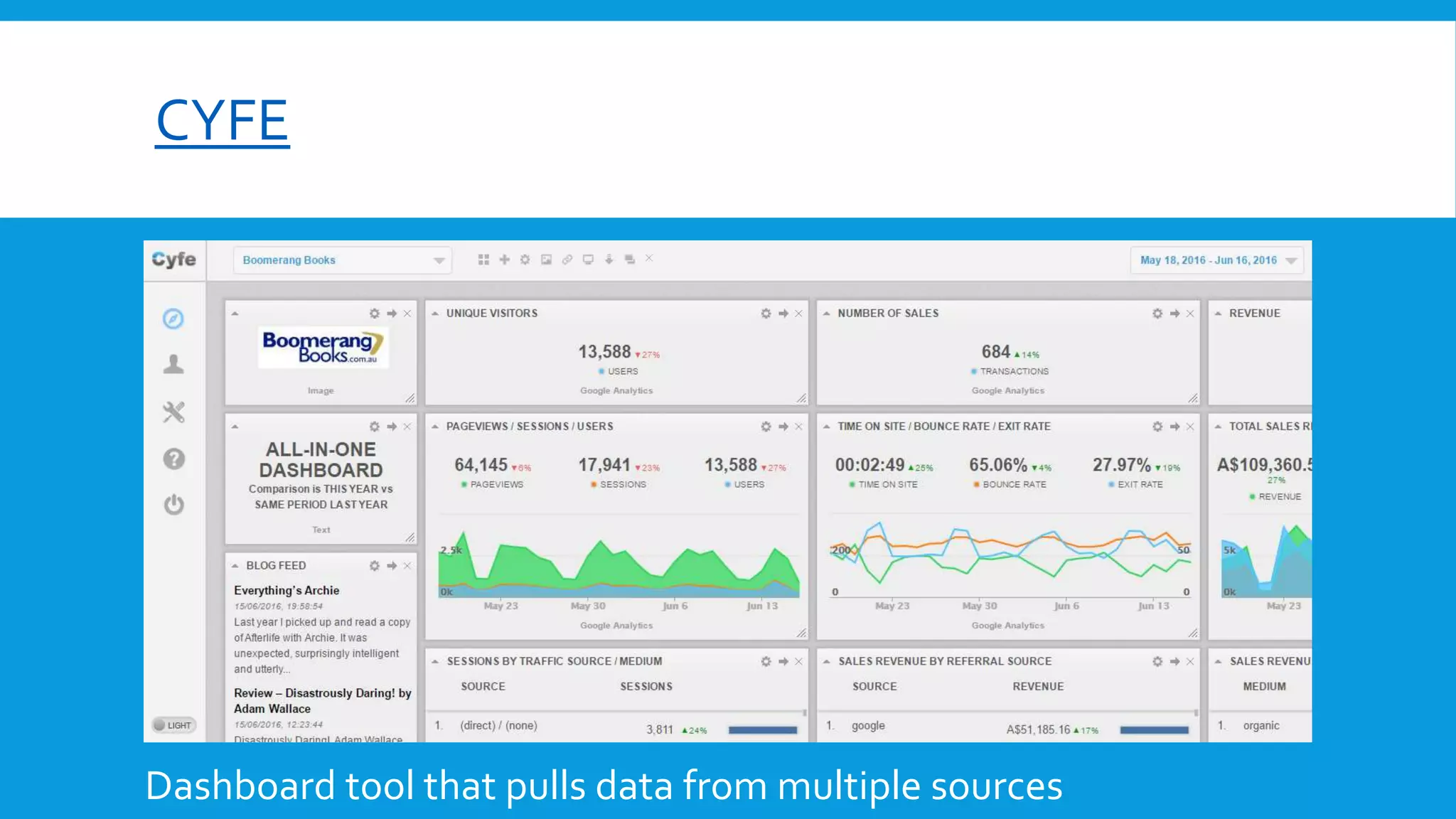Image resolution: width=1456 pixels, height=819 pixels.
Task: Open Review – Disastrously Daring! blog post
Action: coord(323,701)
